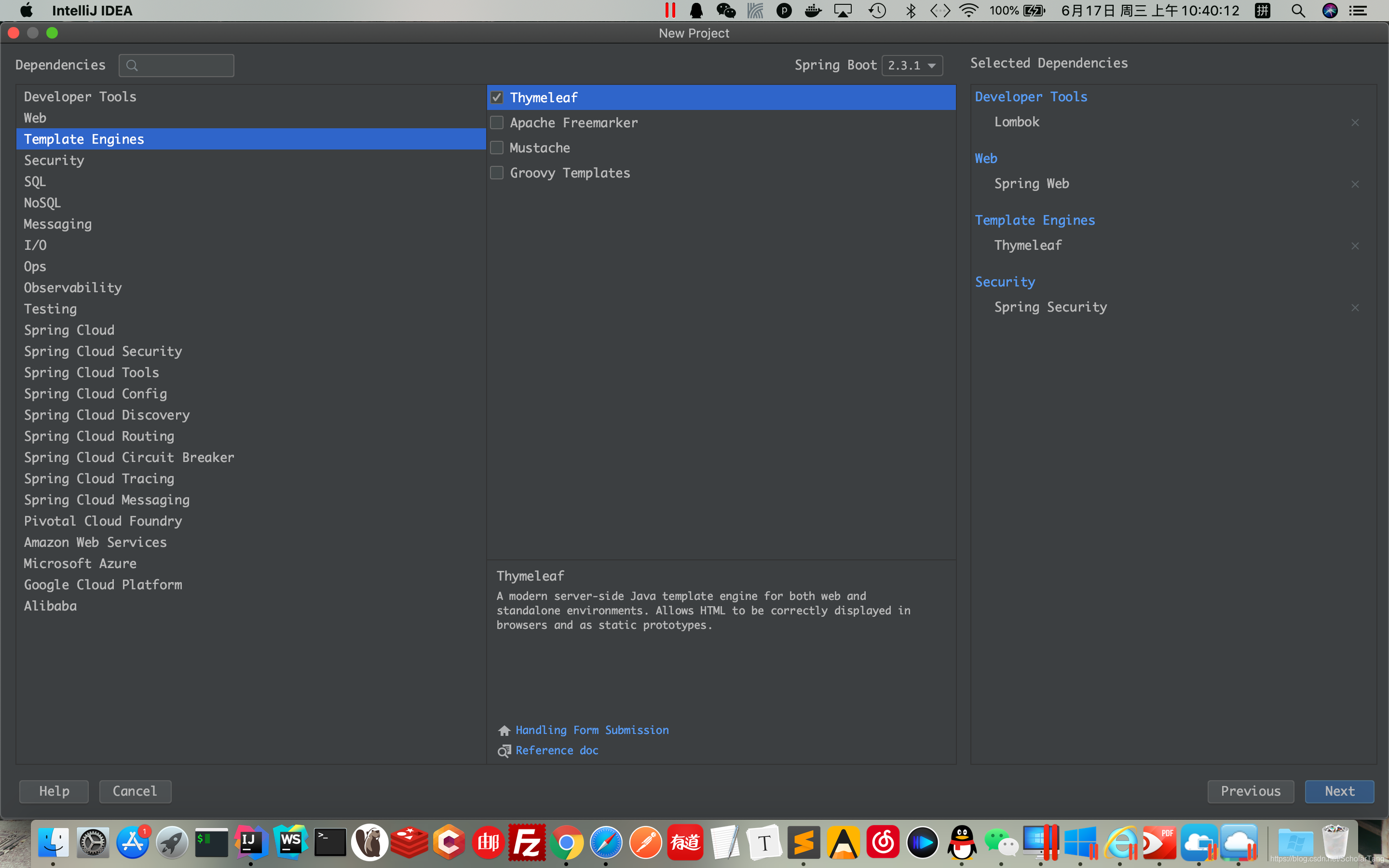
Task: Remove Spring Web from selected dependencies
Action: coord(1355,184)
